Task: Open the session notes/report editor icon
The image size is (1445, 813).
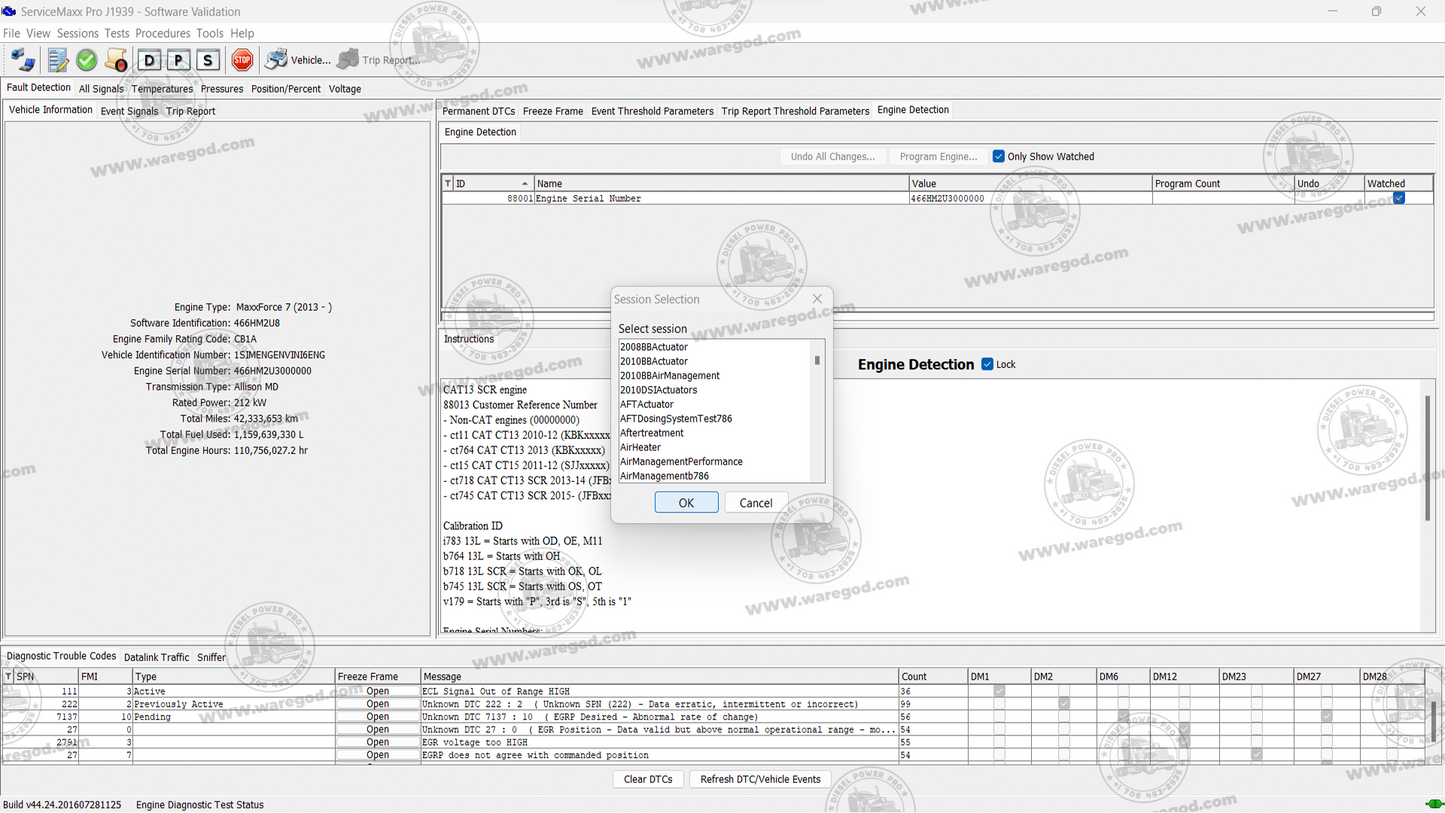Action: [x=55, y=59]
